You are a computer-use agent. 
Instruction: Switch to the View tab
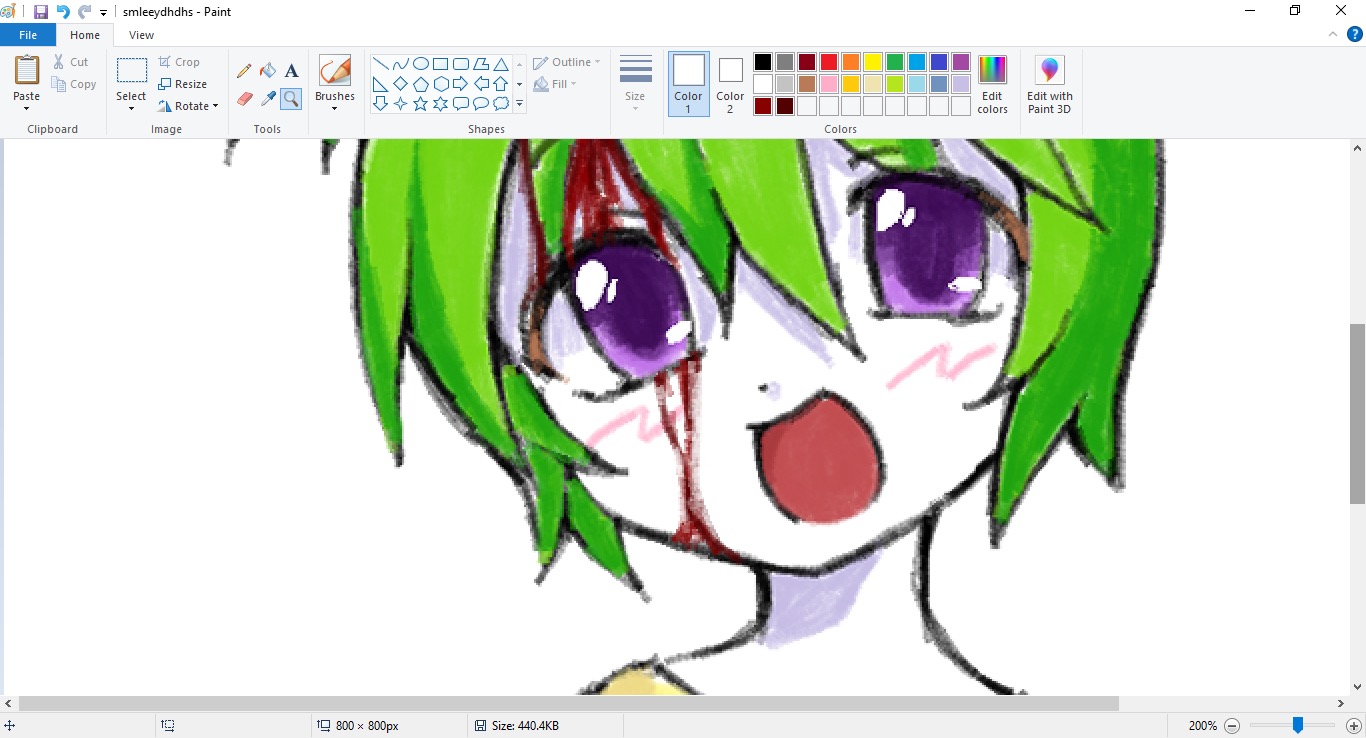141,35
